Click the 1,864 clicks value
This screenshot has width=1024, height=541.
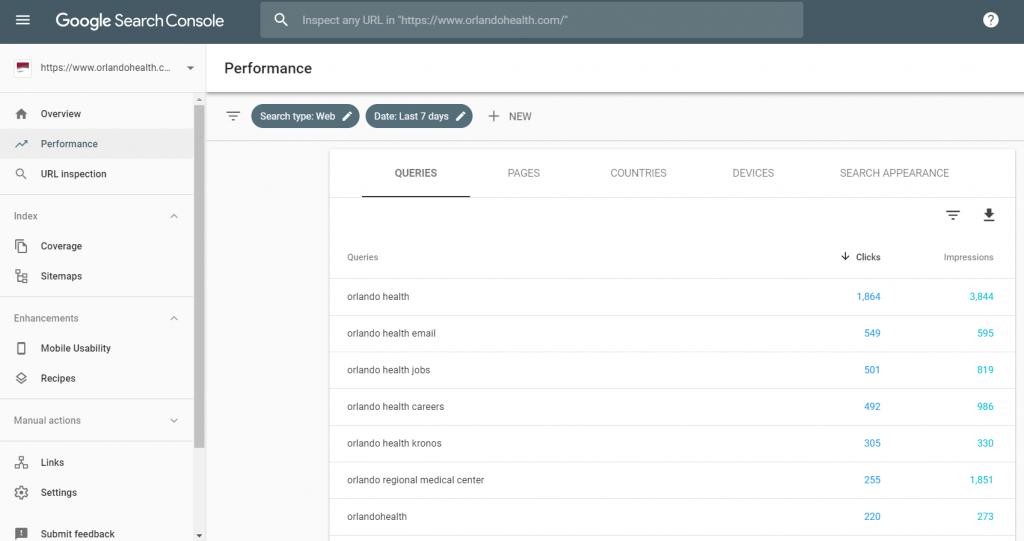[868, 297]
